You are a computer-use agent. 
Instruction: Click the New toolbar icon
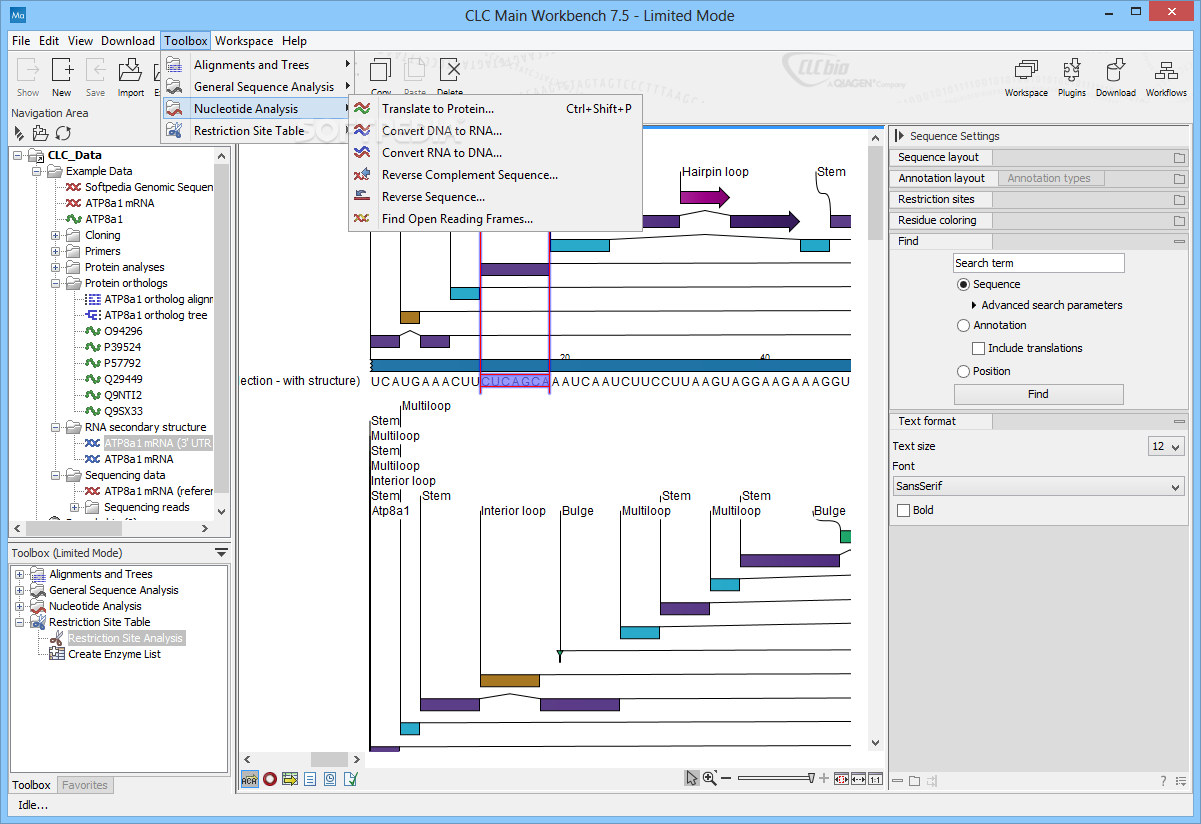click(x=62, y=76)
